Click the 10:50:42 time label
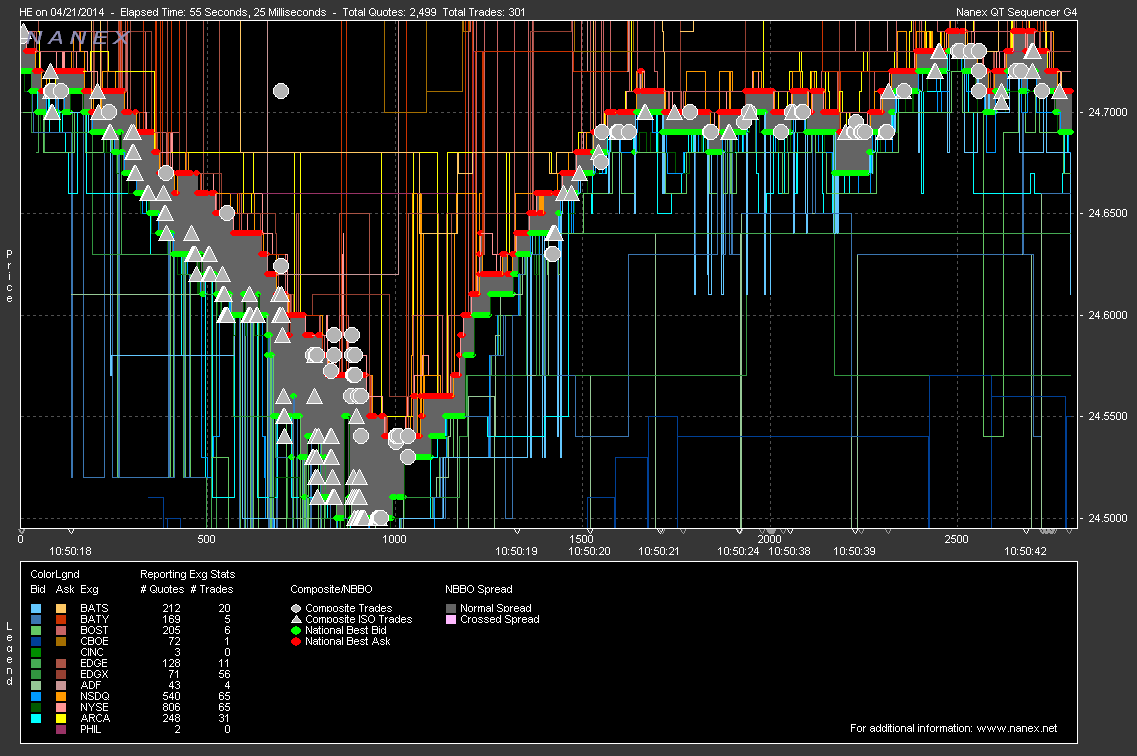This screenshot has width=1137, height=756. pos(1025,552)
